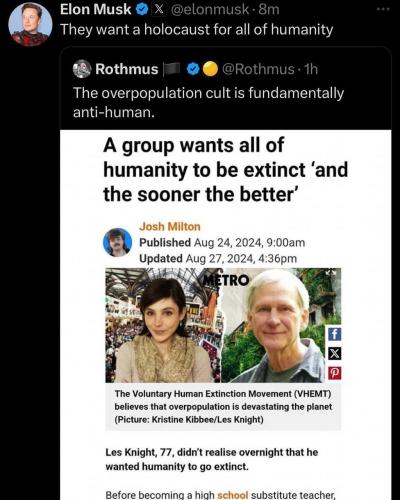The image size is (400, 500).
Task: Open the article's main photo with METRO logo
Action: point(223,325)
